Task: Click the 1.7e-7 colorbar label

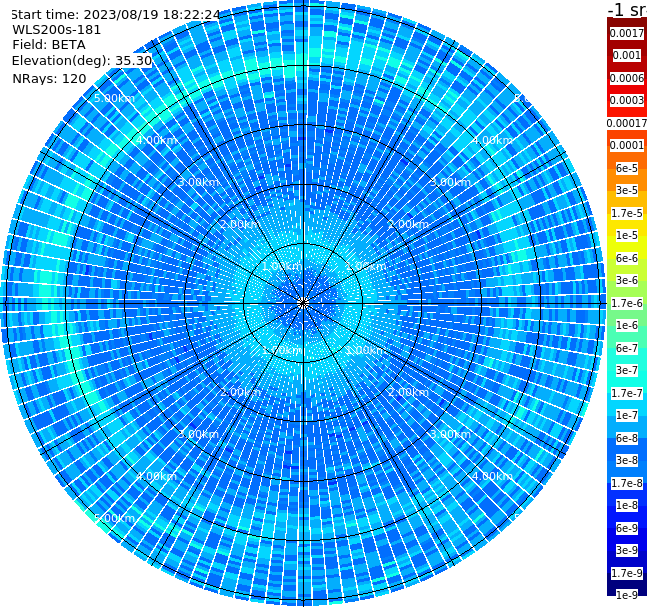Action: pyautogui.click(x=627, y=393)
